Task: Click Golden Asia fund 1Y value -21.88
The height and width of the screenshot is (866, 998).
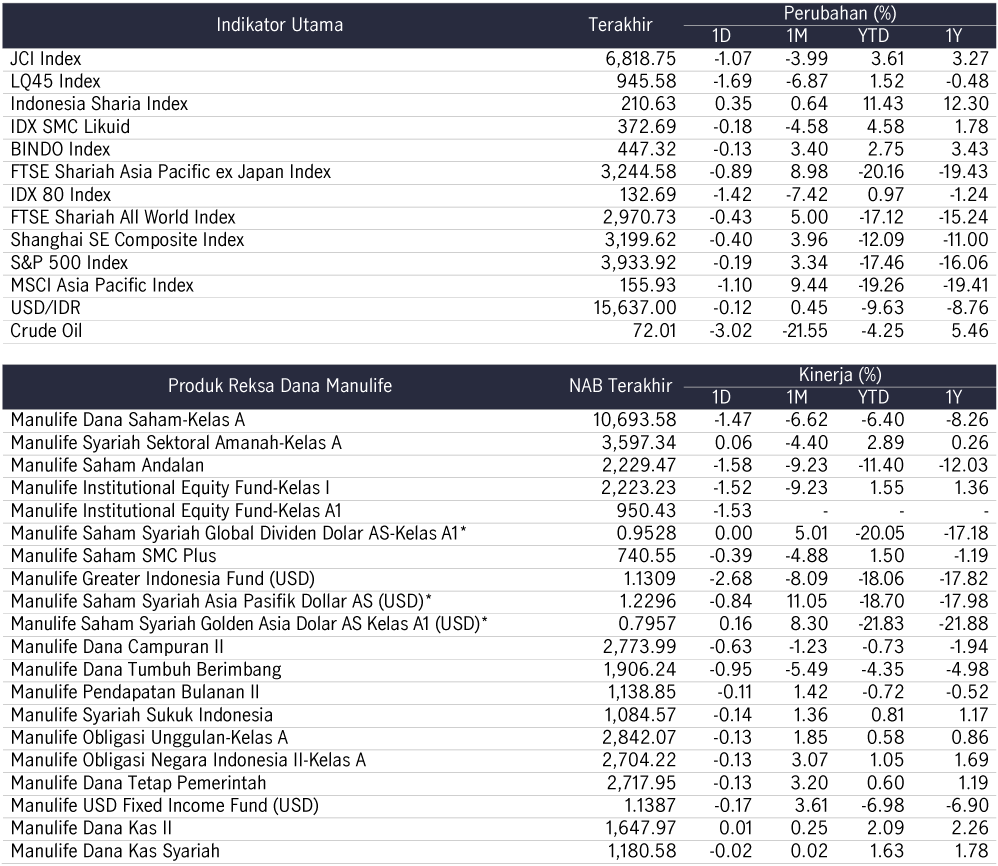Action: click(x=966, y=624)
